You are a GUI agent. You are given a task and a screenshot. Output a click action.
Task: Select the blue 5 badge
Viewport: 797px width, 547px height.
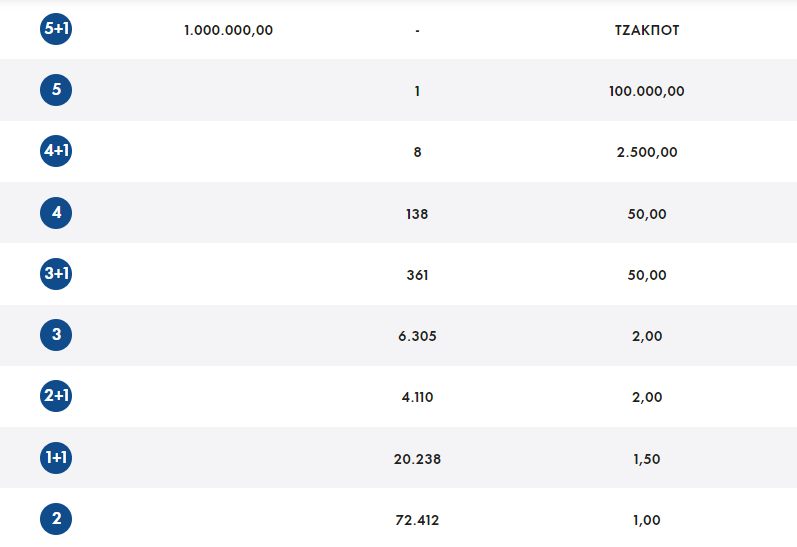tap(56, 90)
